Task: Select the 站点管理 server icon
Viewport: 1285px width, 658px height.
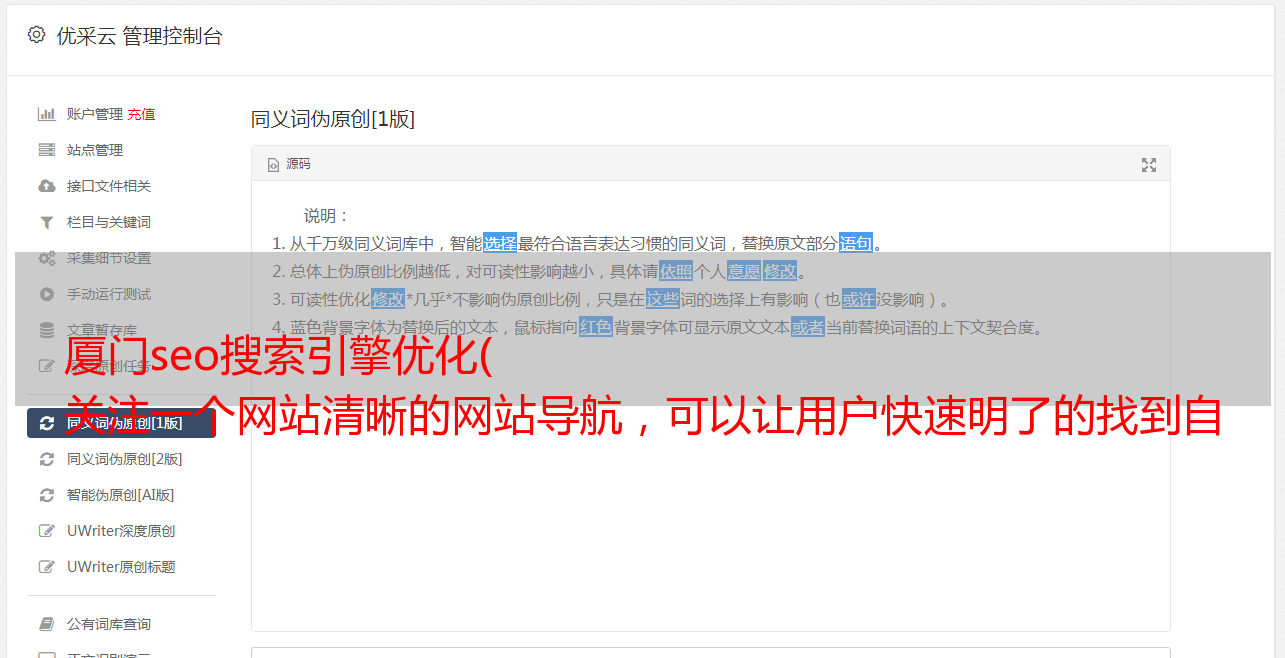Action: [x=46, y=150]
